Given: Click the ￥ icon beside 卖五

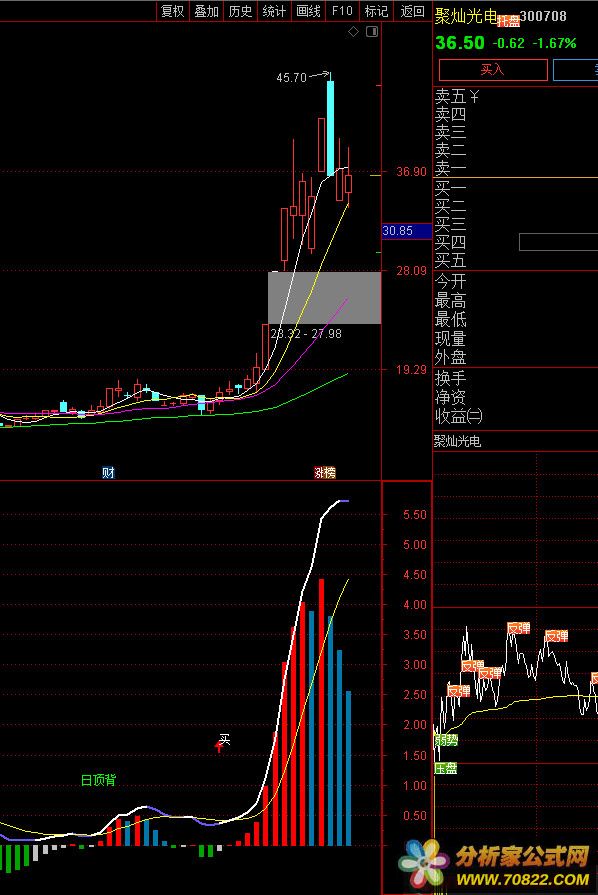Looking at the screenshot, I should [x=474, y=96].
